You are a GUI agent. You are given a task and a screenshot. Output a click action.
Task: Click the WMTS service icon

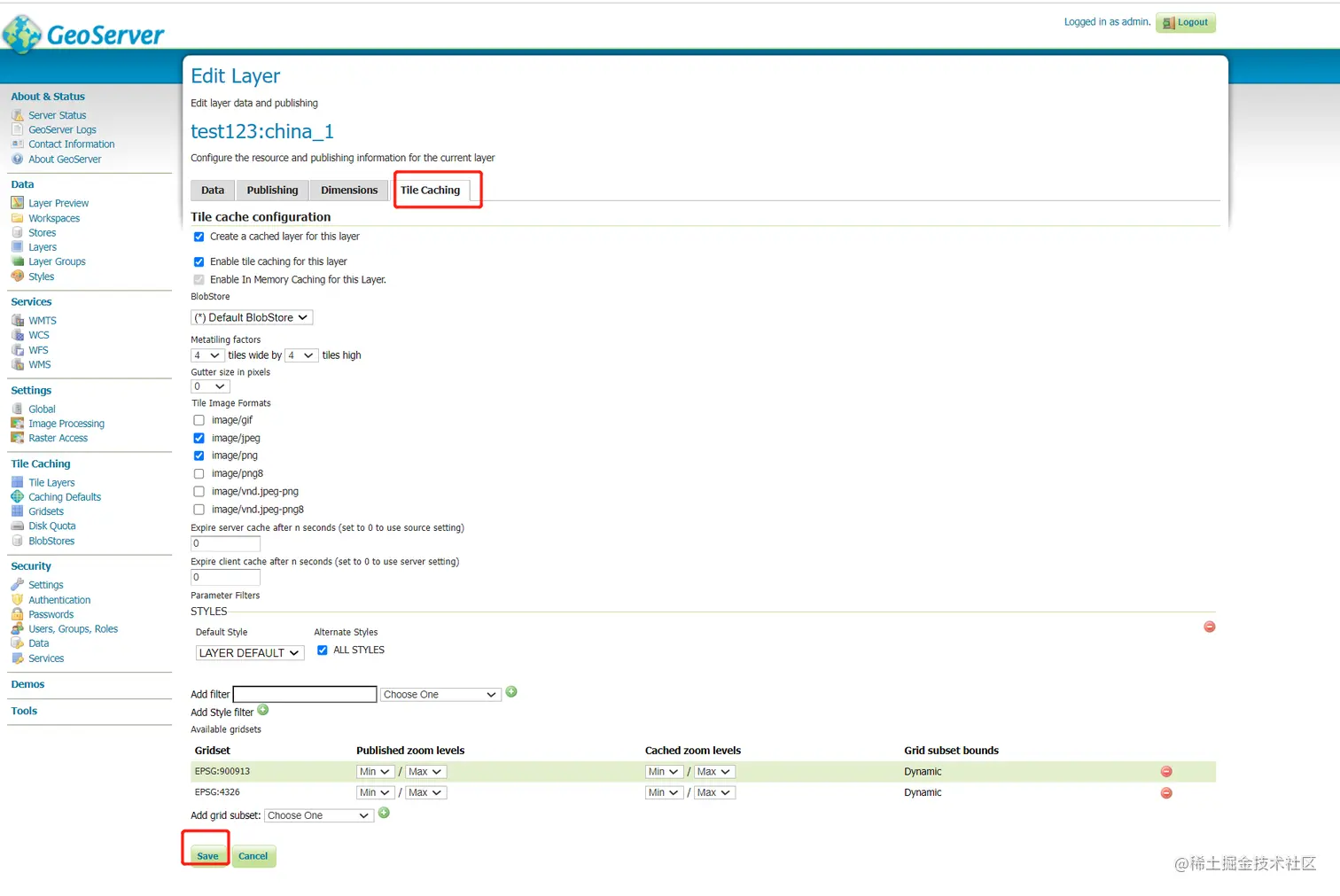click(17, 321)
